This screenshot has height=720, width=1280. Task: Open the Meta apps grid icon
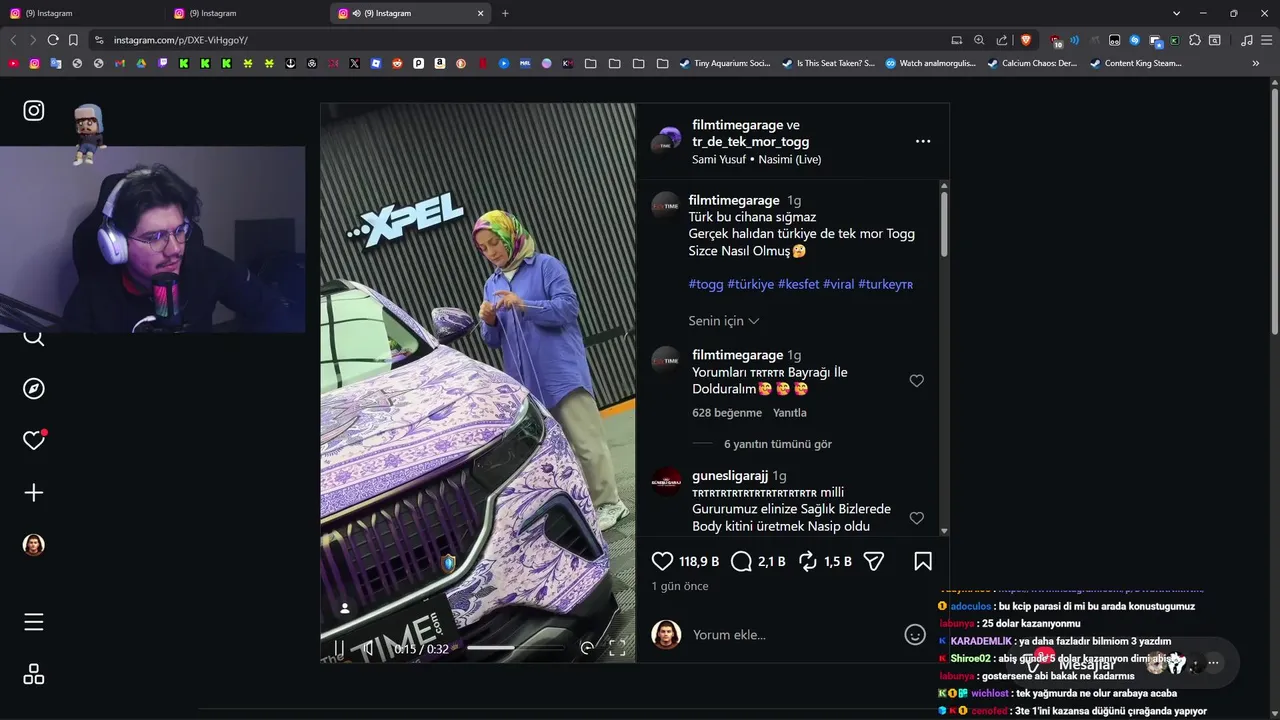tap(34, 674)
